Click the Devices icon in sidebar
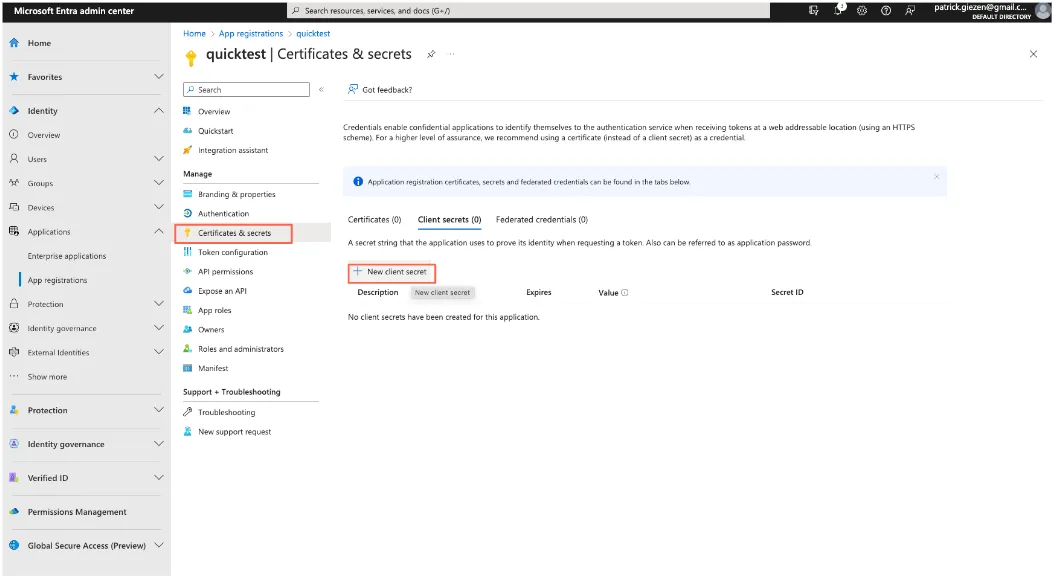The height and width of the screenshot is (582, 1058). (x=14, y=207)
